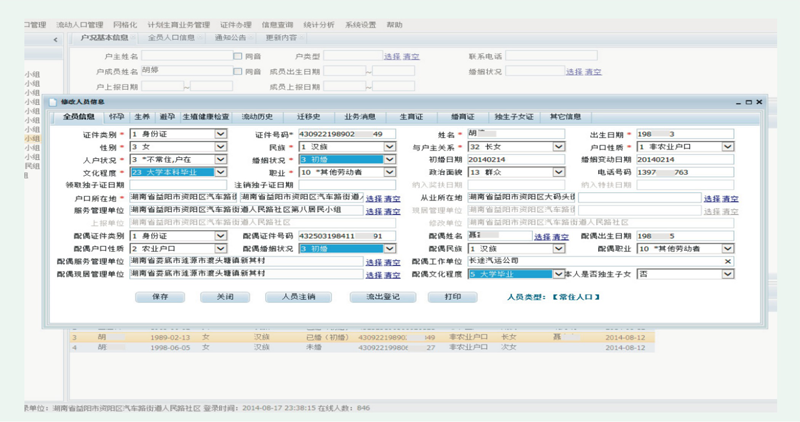The width and height of the screenshot is (800, 422).
Task: Switch to the 怀孕 tab
Action: (x=116, y=117)
